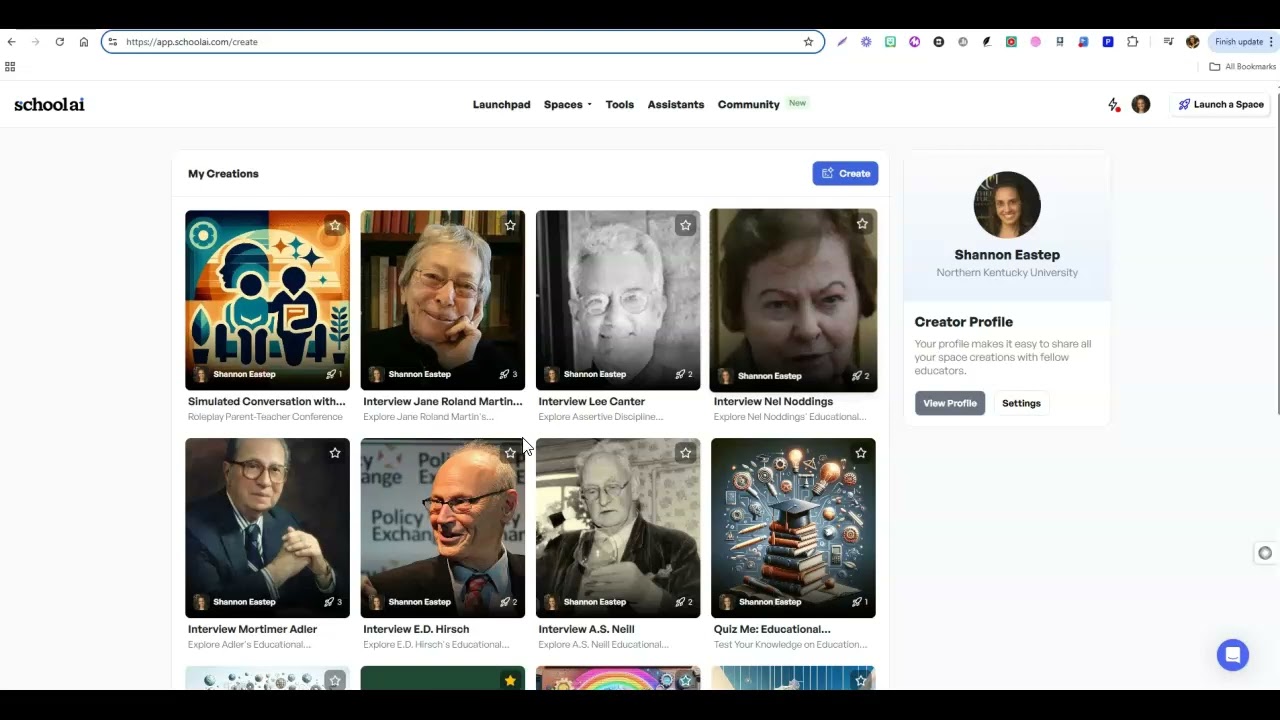Star the Quiz Me: Educational card
The width and height of the screenshot is (1280, 720).
click(861, 453)
